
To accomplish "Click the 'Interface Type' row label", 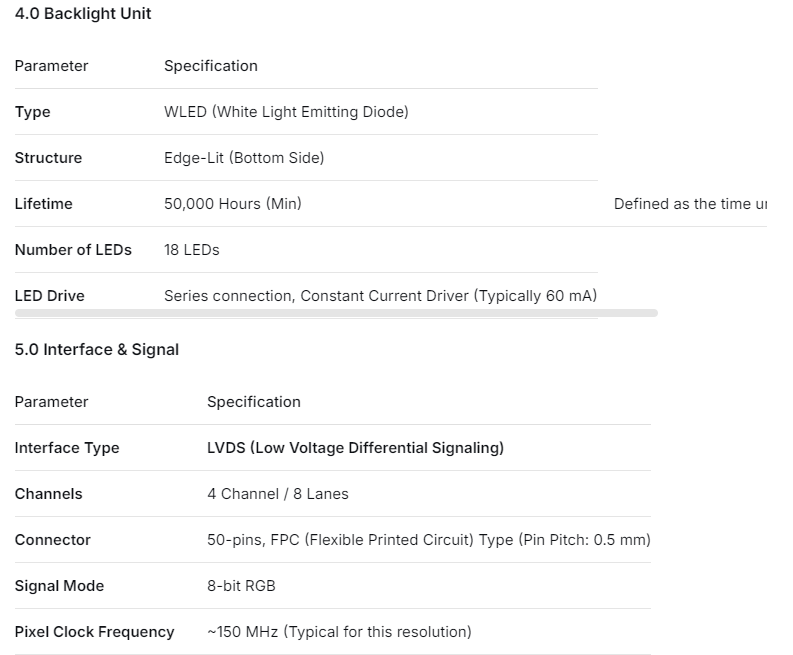I will coord(66,448).
